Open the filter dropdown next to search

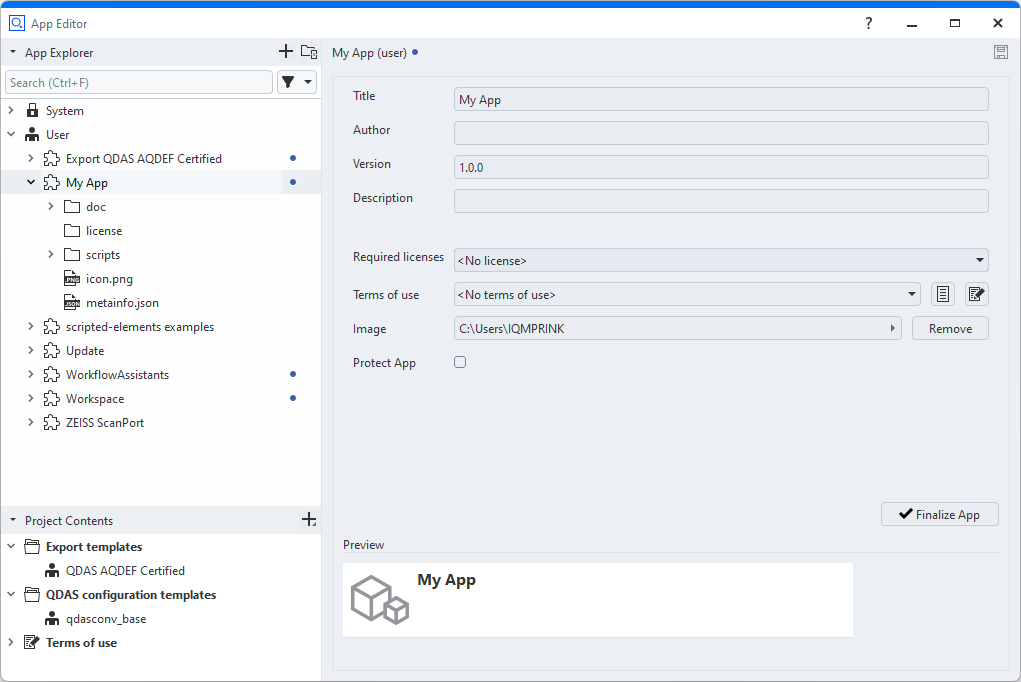tap(297, 82)
